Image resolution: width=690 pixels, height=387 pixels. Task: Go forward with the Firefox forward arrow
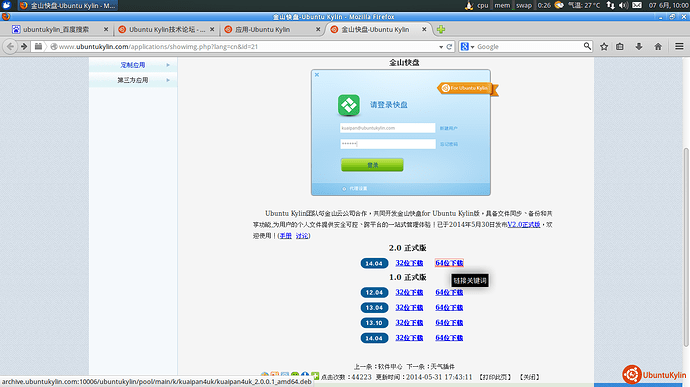click(24, 46)
